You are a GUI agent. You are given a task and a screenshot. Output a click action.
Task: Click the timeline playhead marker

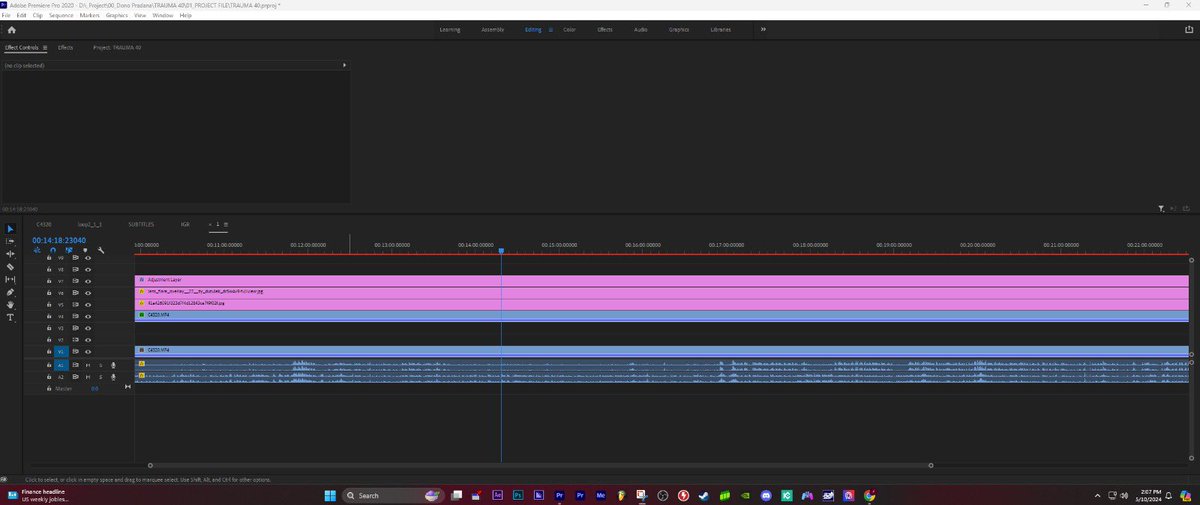(x=501, y=250)
